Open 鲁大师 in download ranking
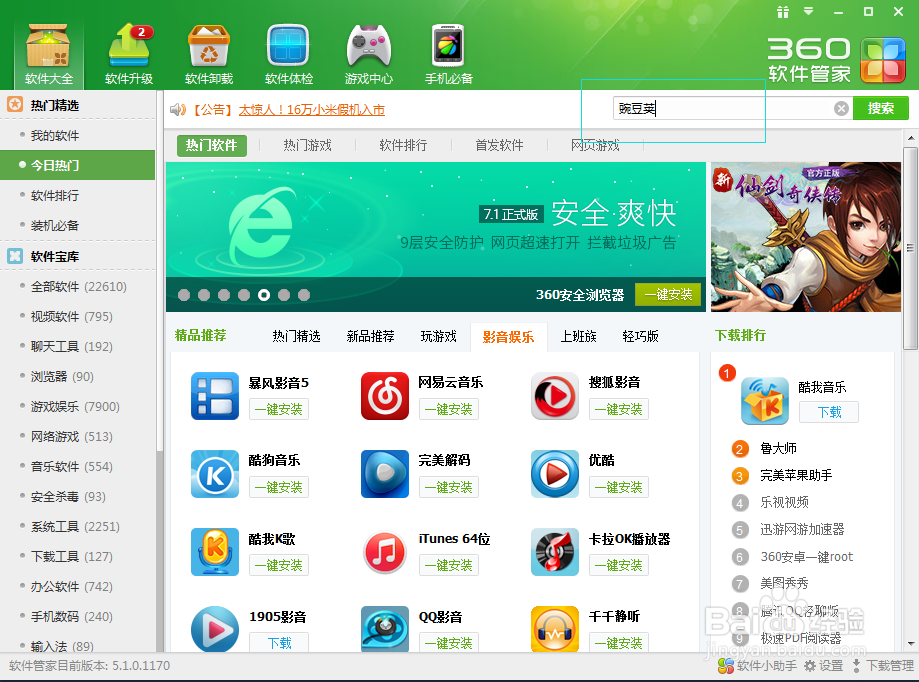Image resolution: width=919 pixels, height=682 pixels. tap(778, 448)
